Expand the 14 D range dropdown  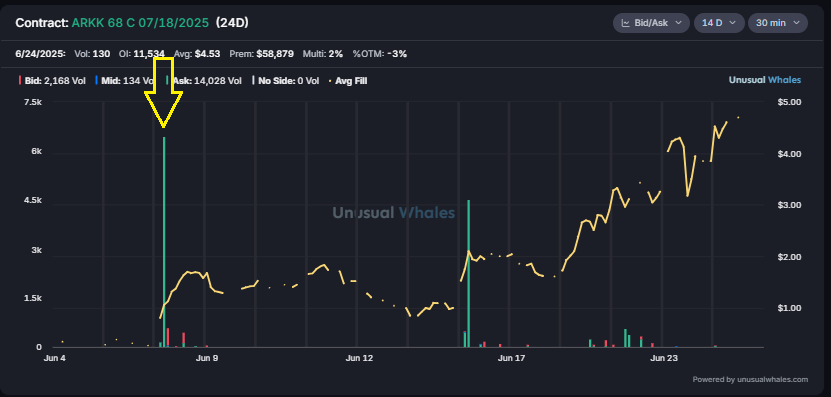719,23
